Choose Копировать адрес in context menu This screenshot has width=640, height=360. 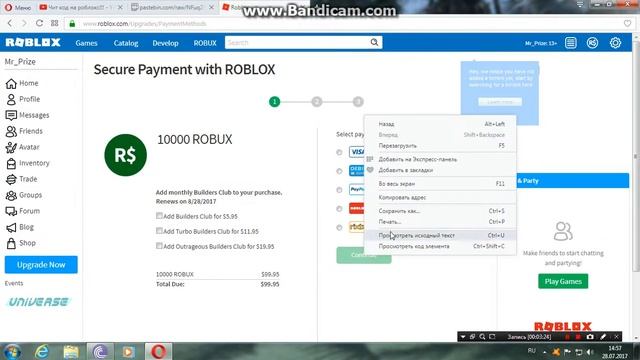(x=441, y=198)
